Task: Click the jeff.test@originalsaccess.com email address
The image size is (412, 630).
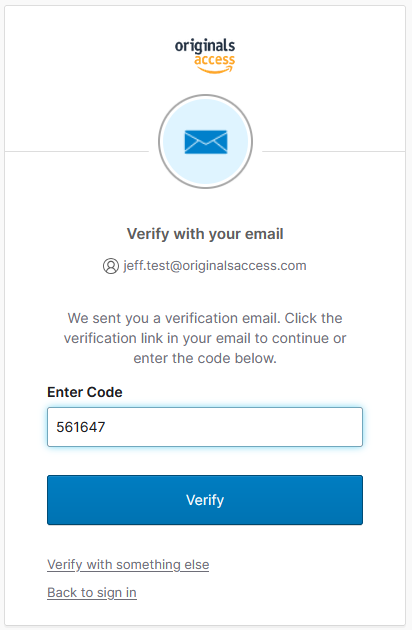Action: (215, 266)
